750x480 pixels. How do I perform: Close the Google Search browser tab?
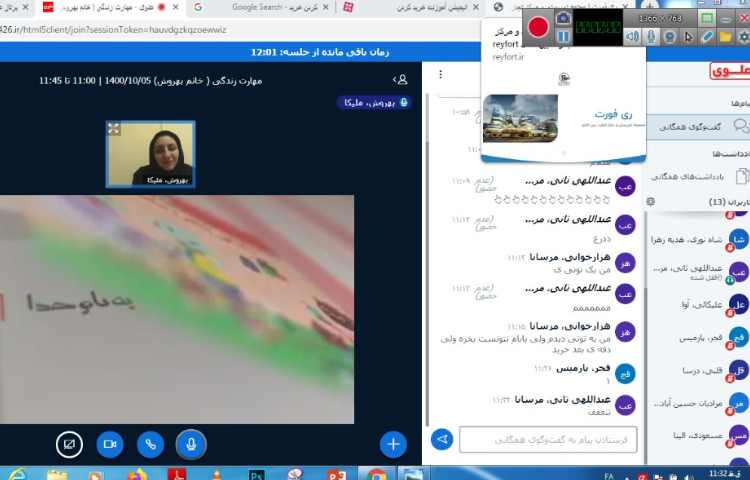click(x=326, y=7)
